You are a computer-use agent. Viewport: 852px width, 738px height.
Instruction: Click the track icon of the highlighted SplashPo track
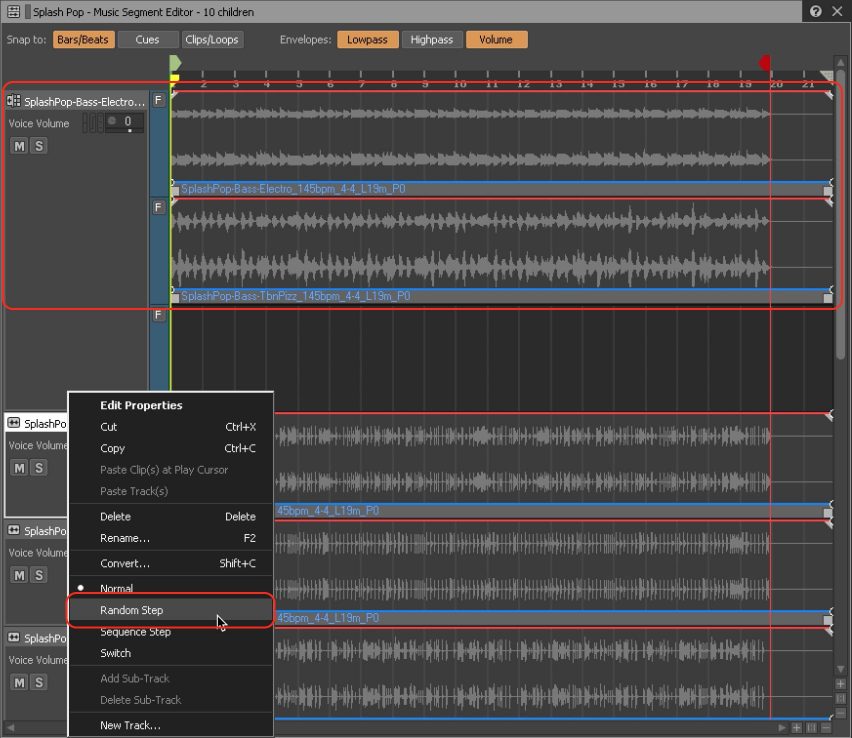[14, 423]
